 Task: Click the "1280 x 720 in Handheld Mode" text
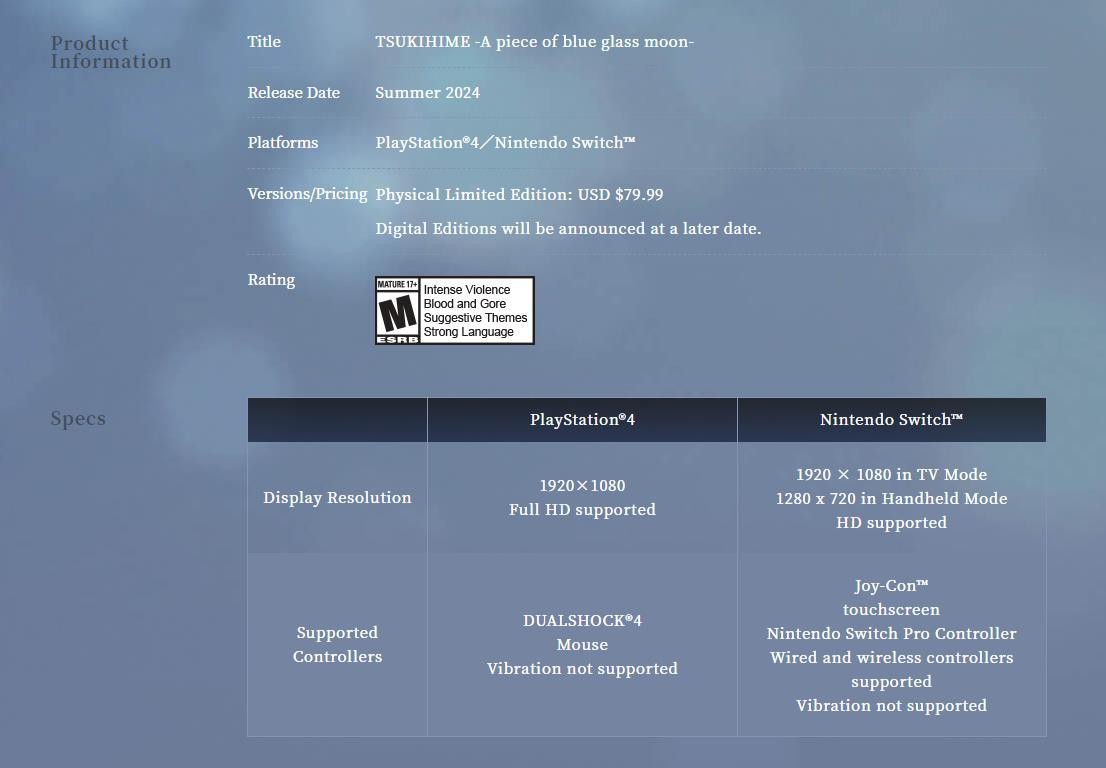tap(891, 499)
